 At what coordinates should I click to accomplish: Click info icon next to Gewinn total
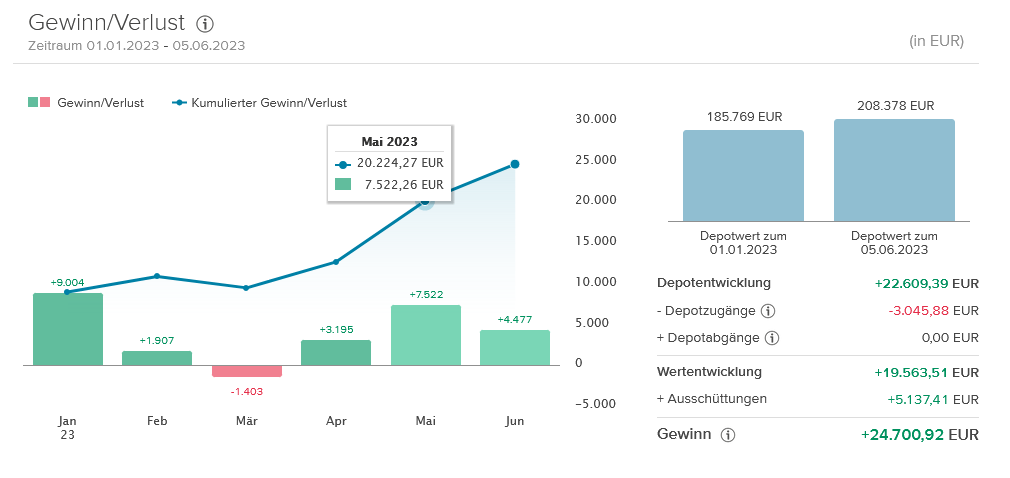(728, 435)
